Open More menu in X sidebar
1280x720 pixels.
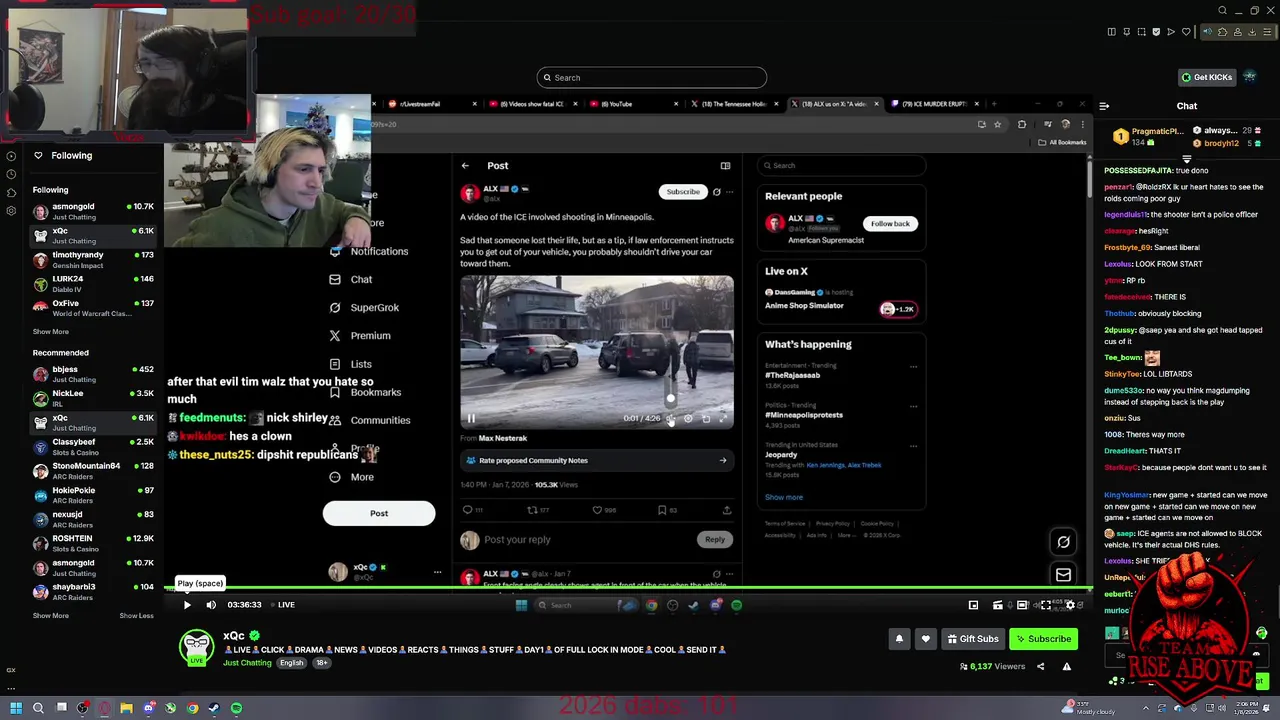point(352,477)
